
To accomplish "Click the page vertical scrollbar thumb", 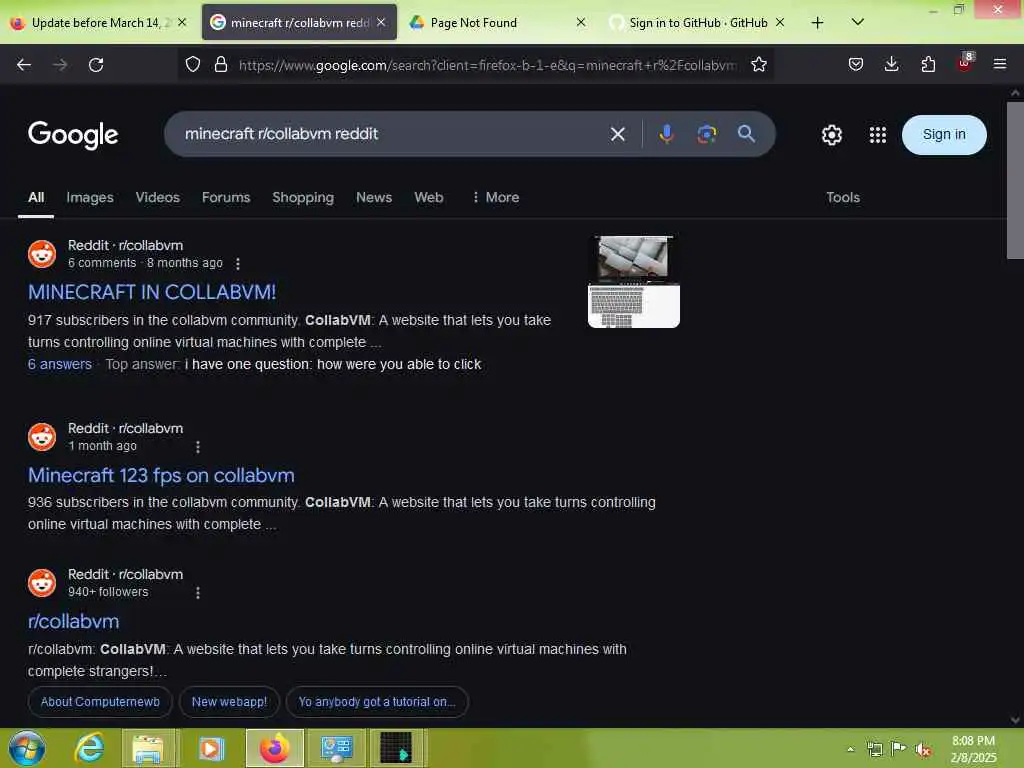I will tap(1014, 180).
